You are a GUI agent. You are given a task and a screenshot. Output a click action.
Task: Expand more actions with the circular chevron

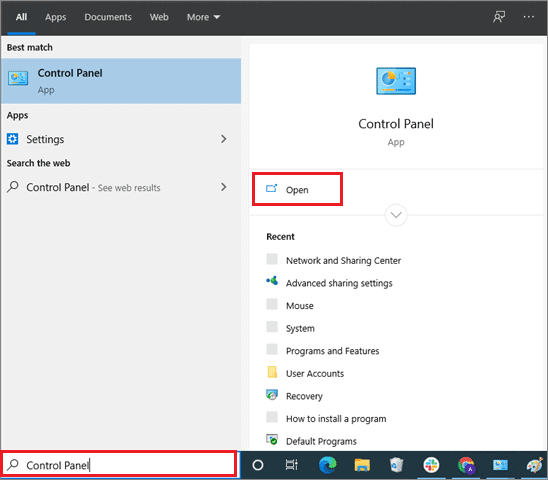click(x=396, y=215)
